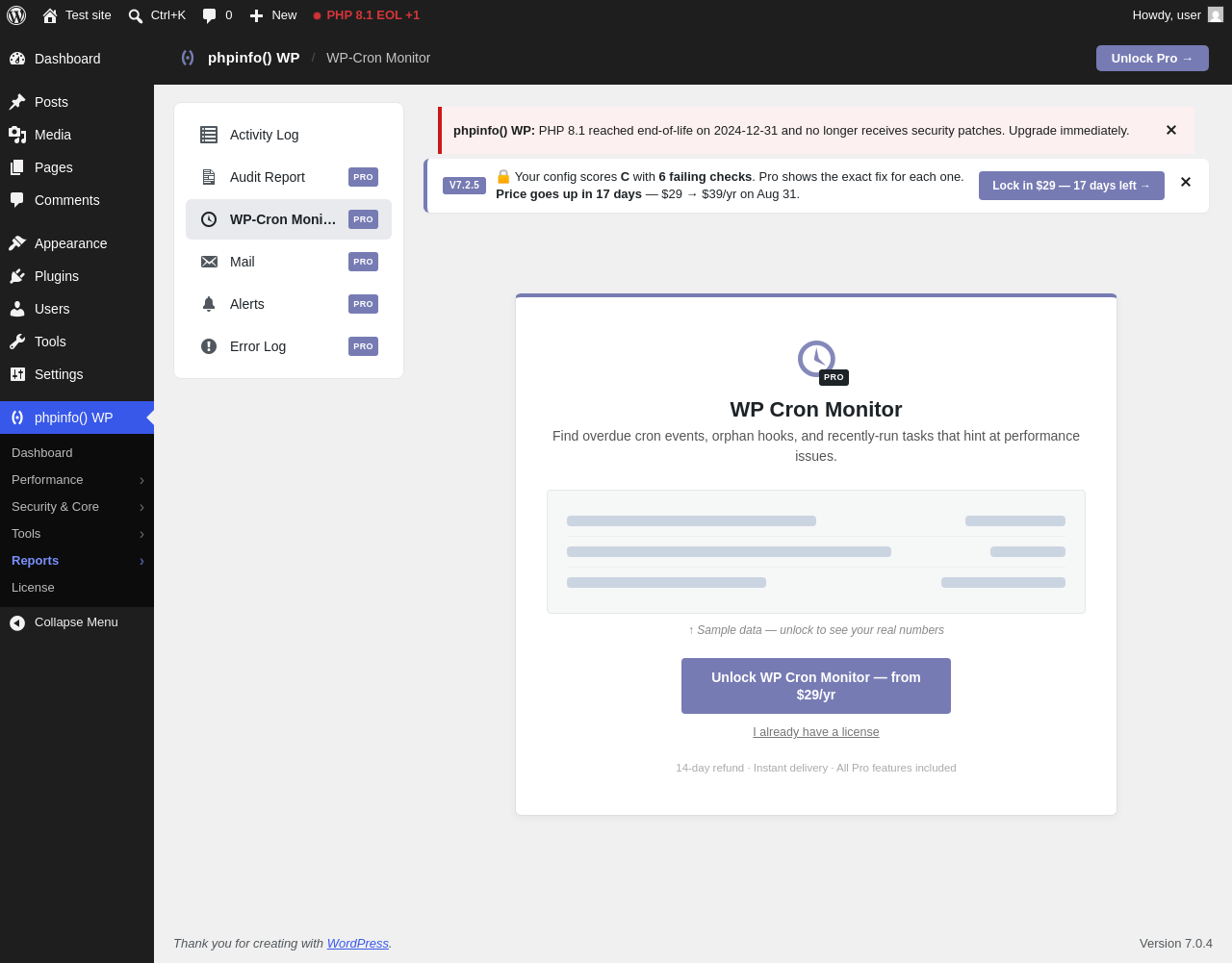
Task: Click the Dashboard gauge icon
Action: (x=17, y=59)
